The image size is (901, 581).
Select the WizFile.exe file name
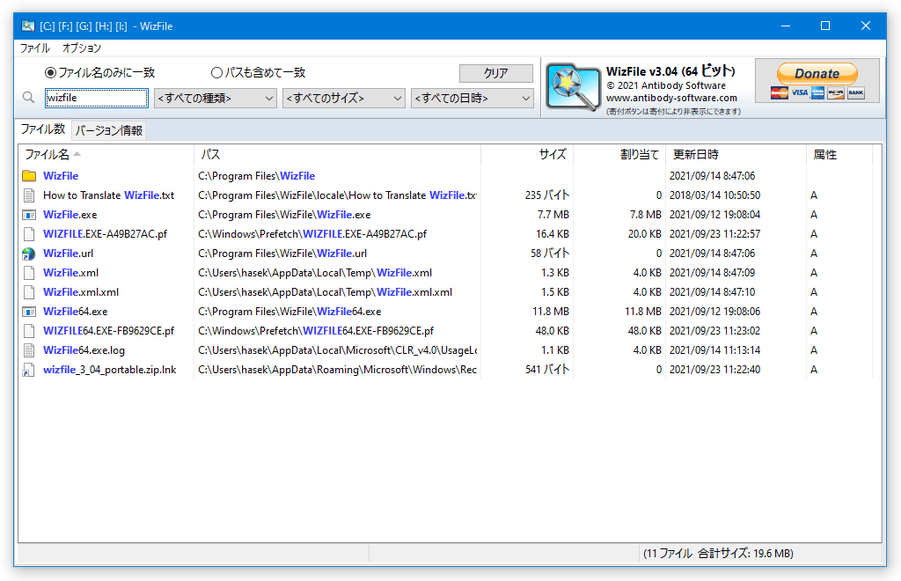tap(70, 215)
